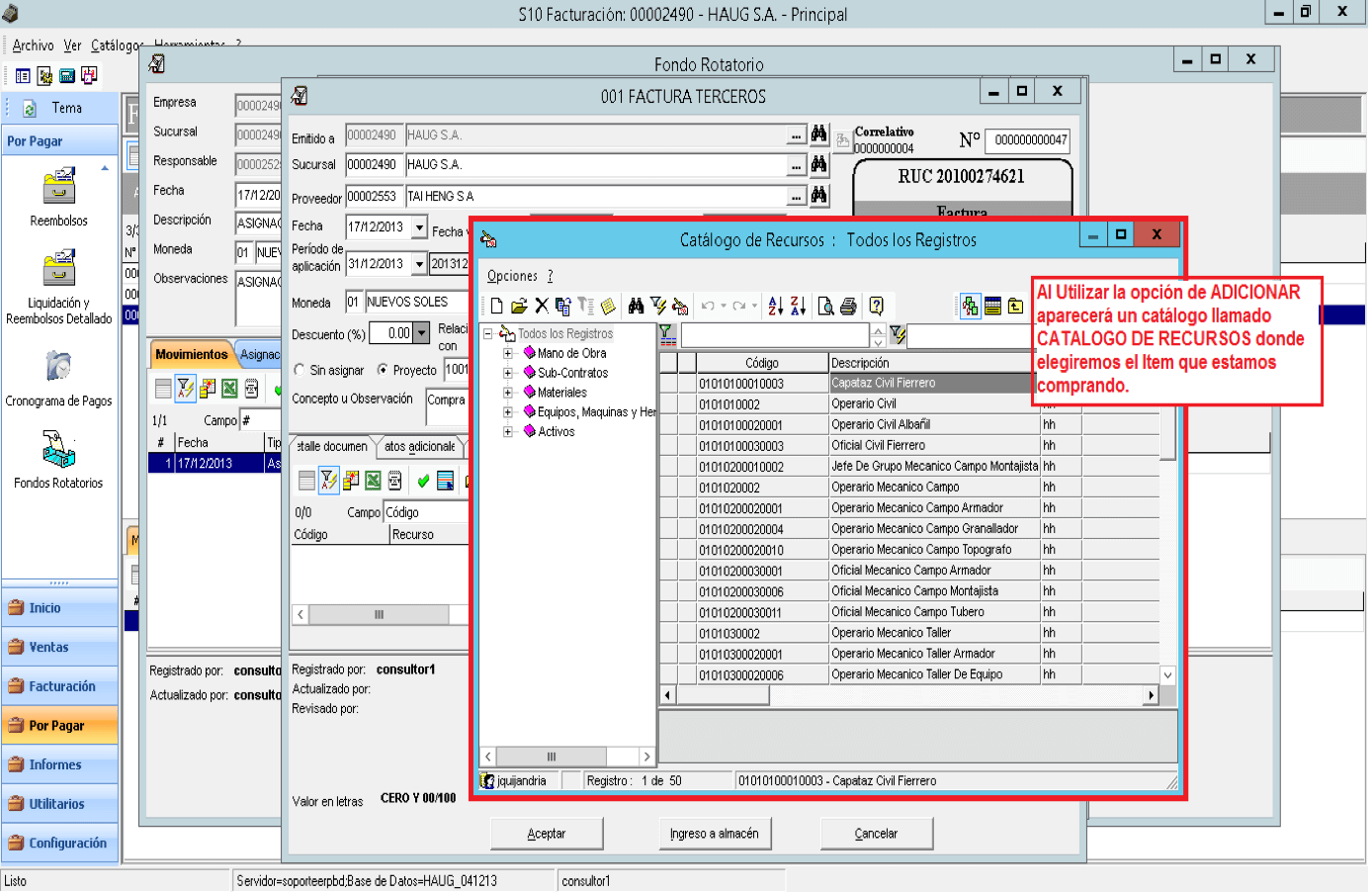This screenshot has height=892, width=1372.
Task: Open print preview magnifier icon
Action: click(x=825, y=307)
